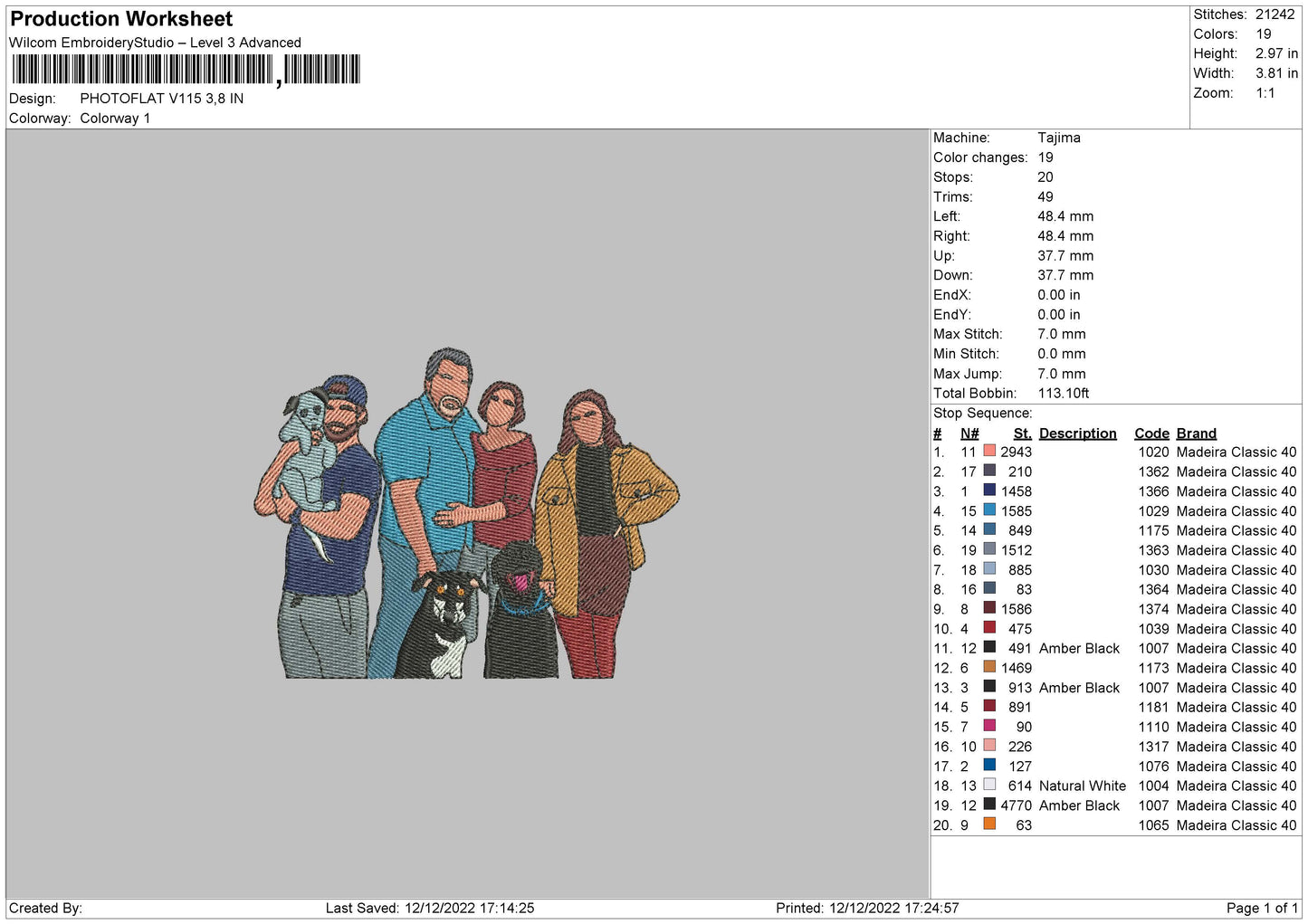The width and height of the screenshot is (1308, 924).
Task: Click the St. column header
Action: tap(1022, 433)
